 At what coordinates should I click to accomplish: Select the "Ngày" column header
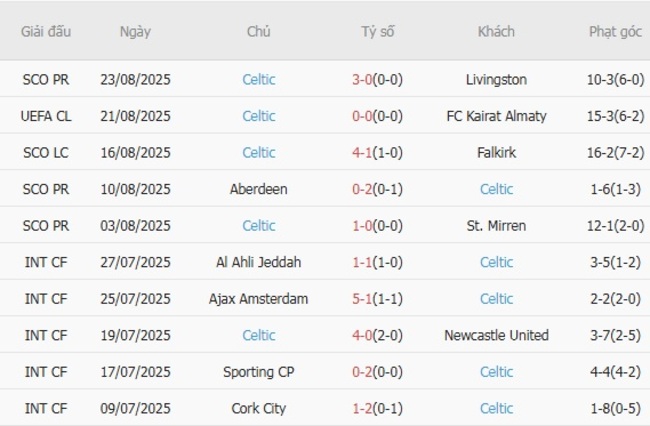pyautogui.click(x=135, y=31)
